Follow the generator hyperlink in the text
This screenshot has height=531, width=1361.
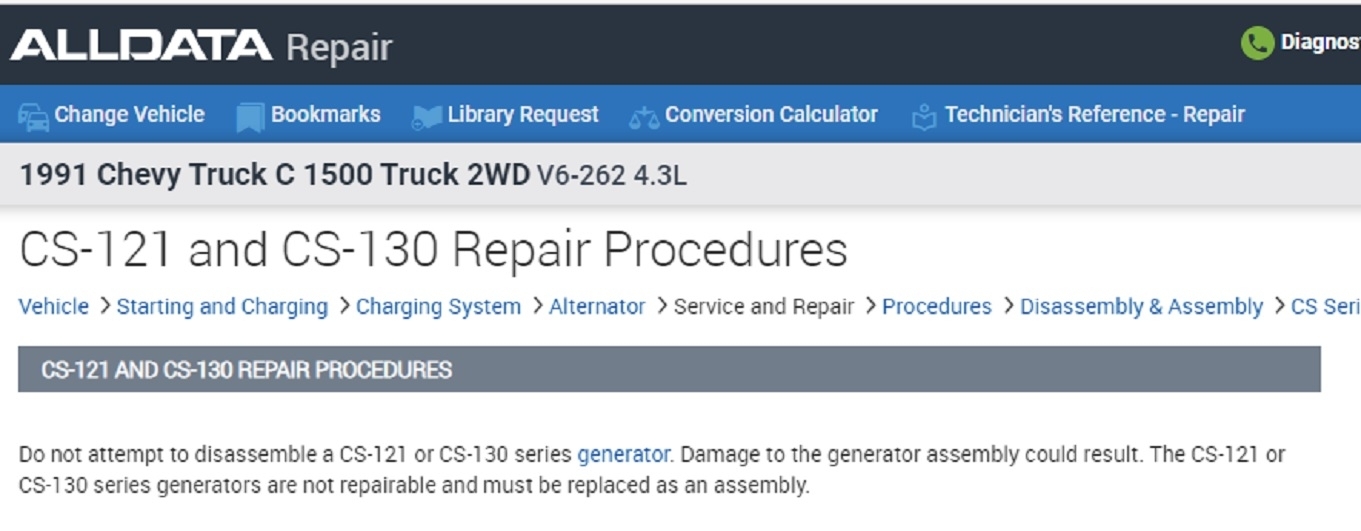point(623,455)
